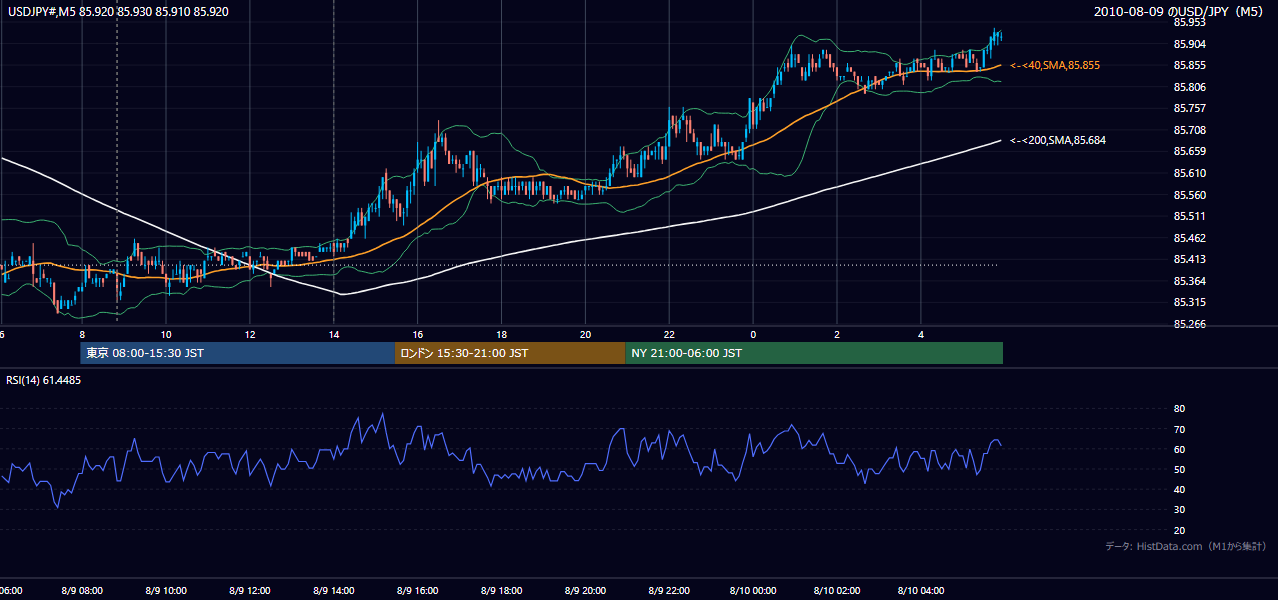This screenshot has height=600, width=1278.
Task: Click the 8/9 08:00 time axis label
Action: [x=83, y=590]
